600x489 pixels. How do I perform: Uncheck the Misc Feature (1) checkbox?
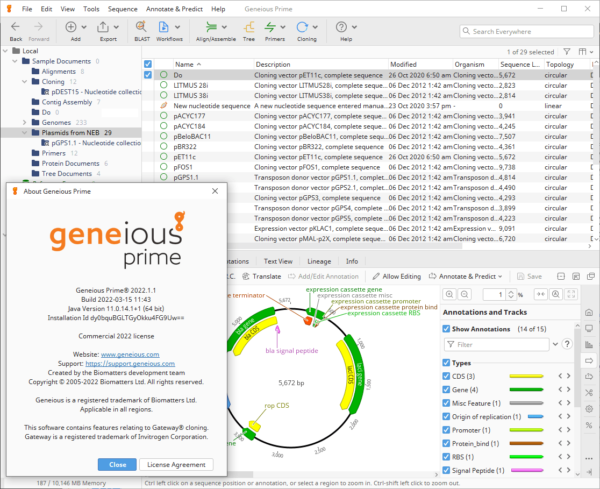446,403
